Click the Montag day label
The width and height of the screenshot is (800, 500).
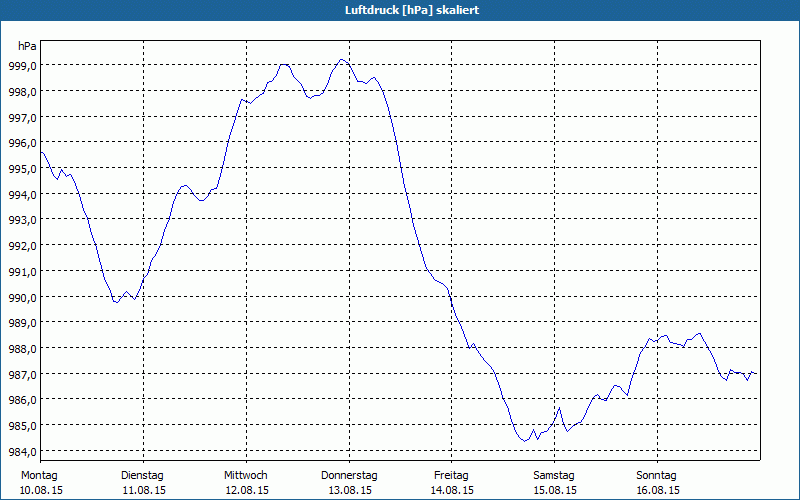click(x=40, y=475)
